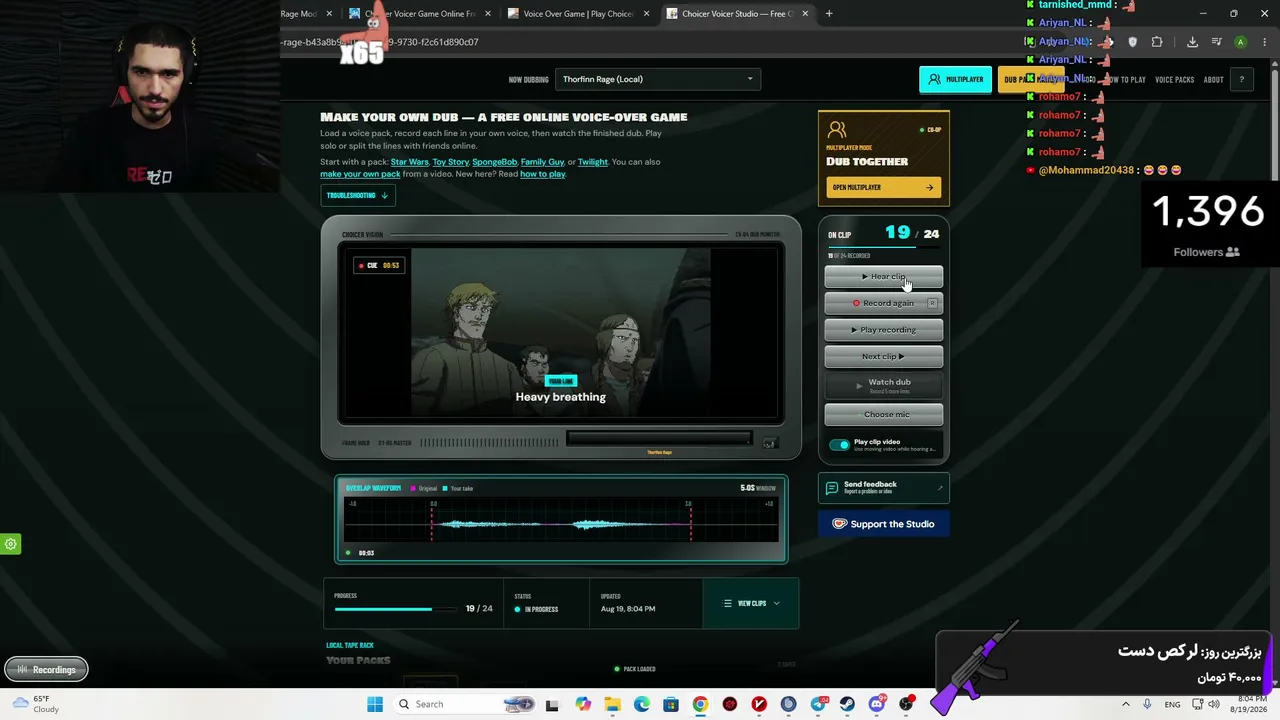Image resolution: width=1280 pixels, height=720 pixels.
Task: Open Send feedback panel
Action: [x=883, y=487]
